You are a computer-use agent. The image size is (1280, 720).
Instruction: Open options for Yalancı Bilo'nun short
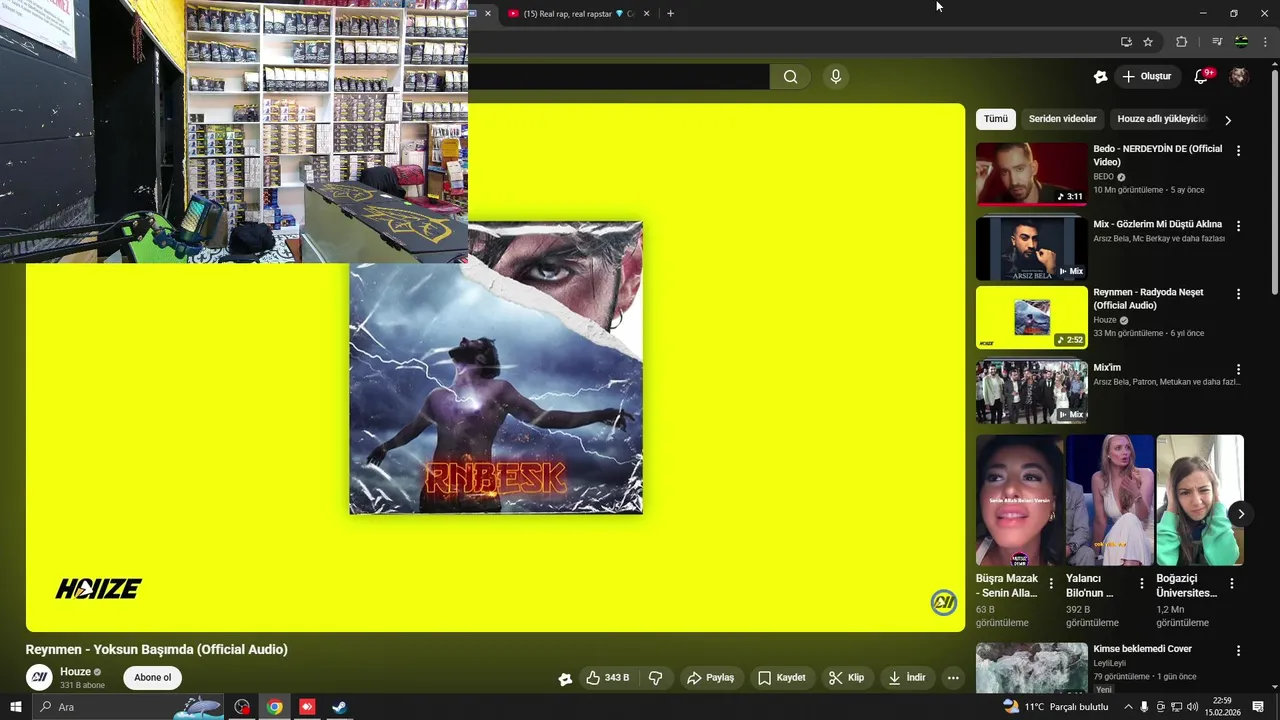(x=1141, y=584)
